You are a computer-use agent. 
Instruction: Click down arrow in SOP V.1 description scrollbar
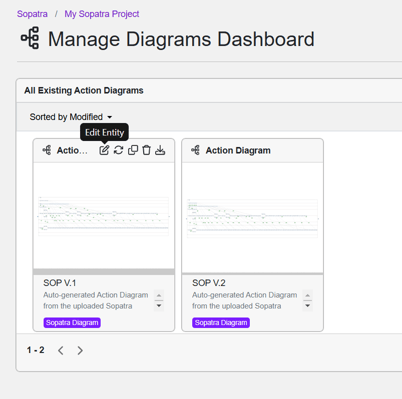159,306
